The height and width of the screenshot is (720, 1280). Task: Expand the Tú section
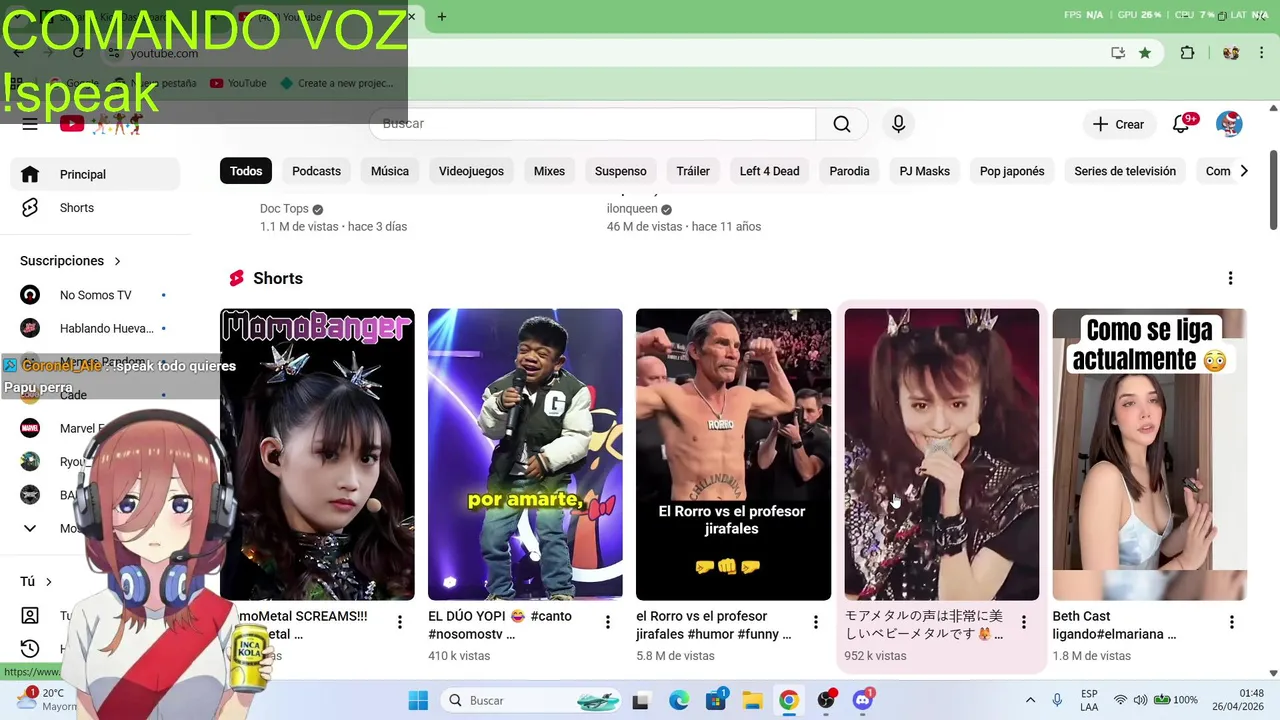click(x=36, y=581)
